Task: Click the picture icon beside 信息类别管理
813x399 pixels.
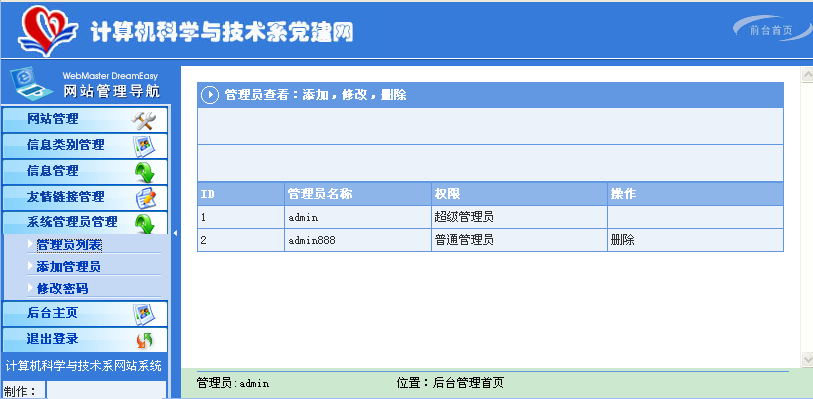Action: point(144,146)
